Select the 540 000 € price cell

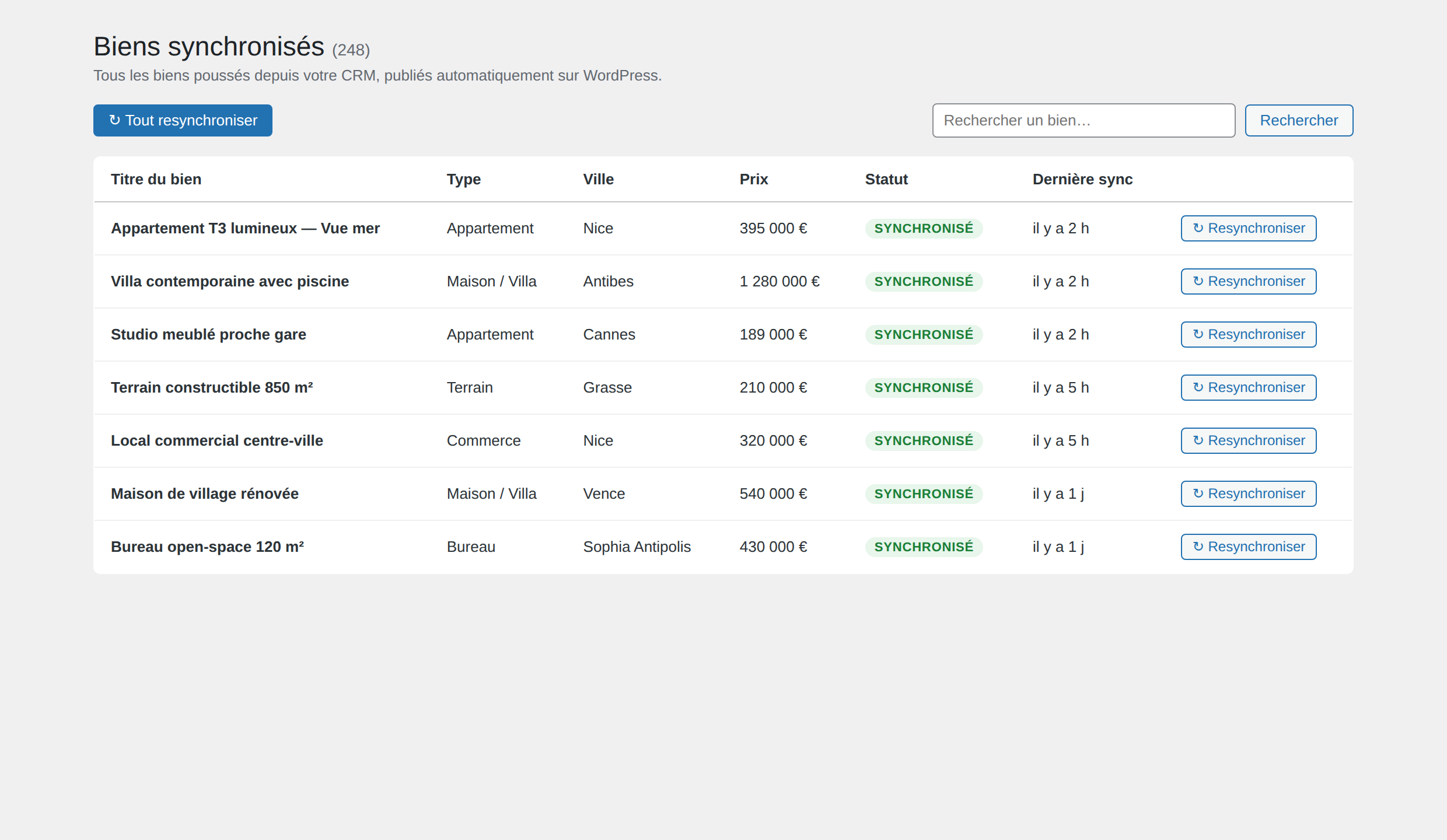pos(773,494)
